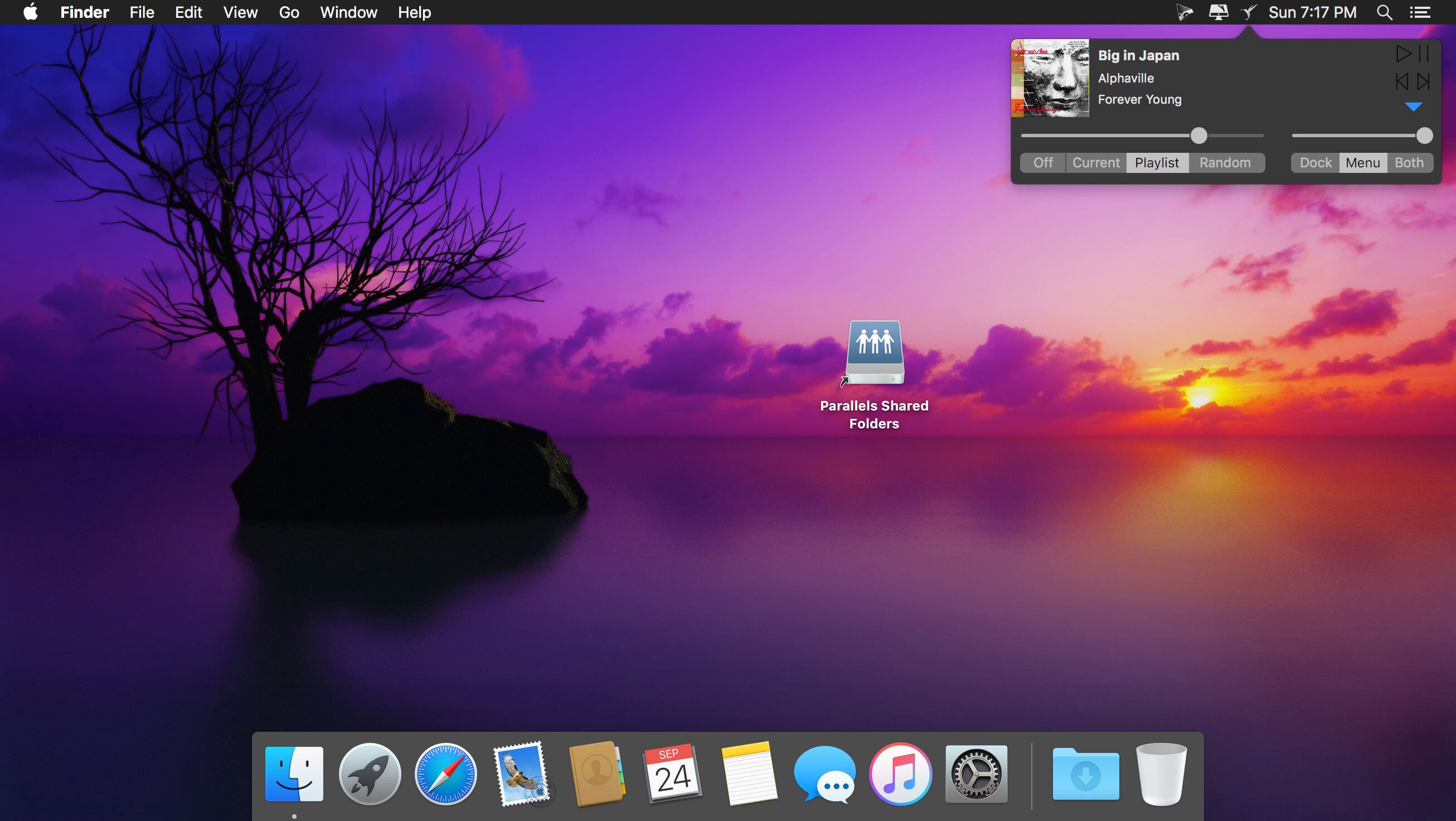Screen dimensions: 1456x821
Task: Open Notification Center list icon
Action: click(x=1419, y=12)
